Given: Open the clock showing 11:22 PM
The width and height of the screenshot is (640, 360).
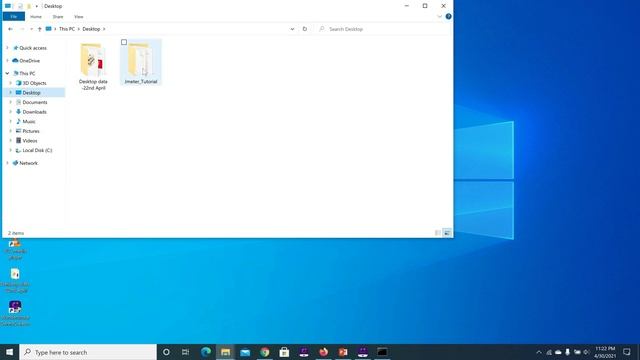Looking at the screenshot, I should coord(605,352).
